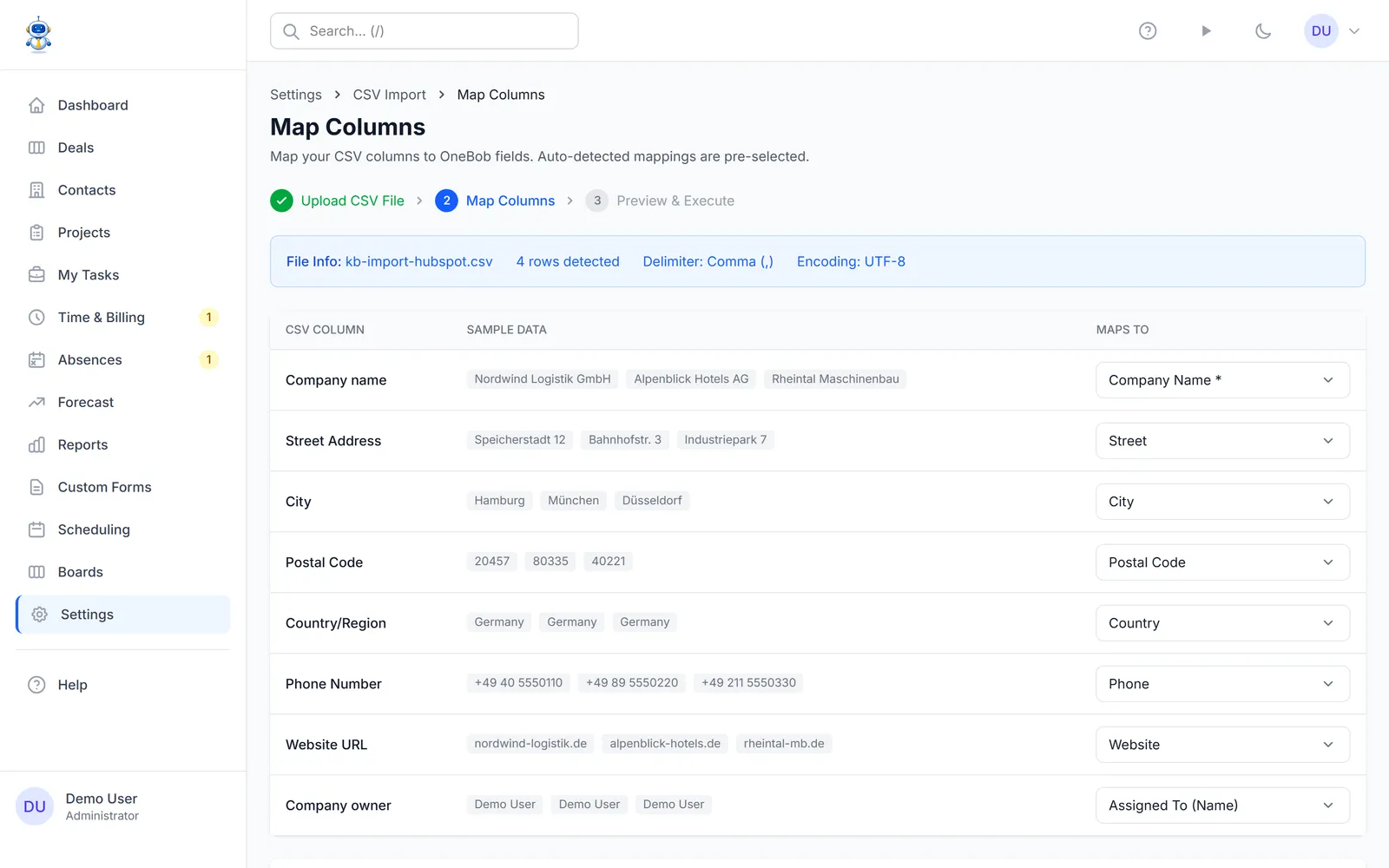Open the Phone mapping dropdown
Viewport: 1389px width, 868px height.
tap(1222, 684)
